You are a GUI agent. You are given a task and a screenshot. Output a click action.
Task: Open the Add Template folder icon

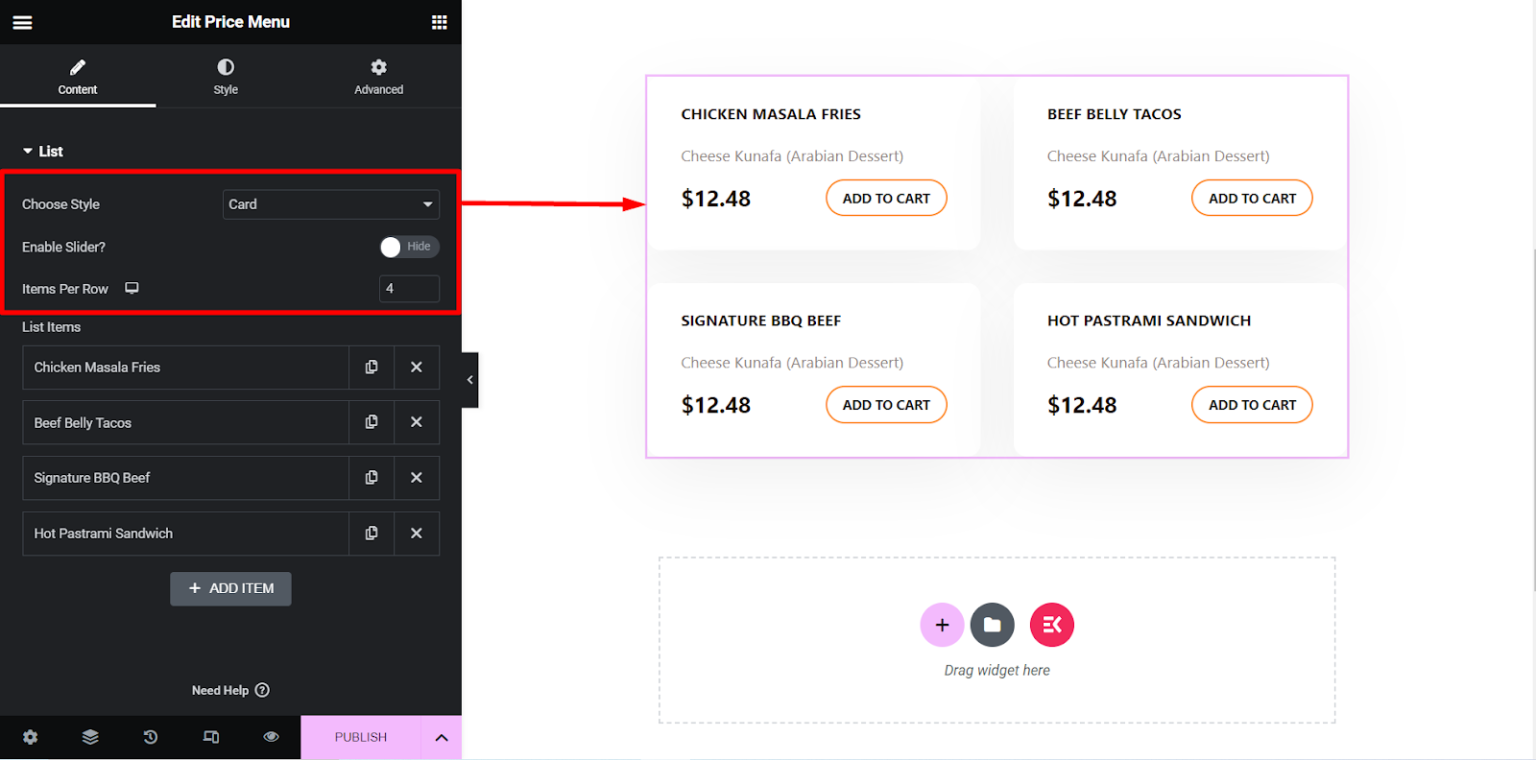coord(992,624)
